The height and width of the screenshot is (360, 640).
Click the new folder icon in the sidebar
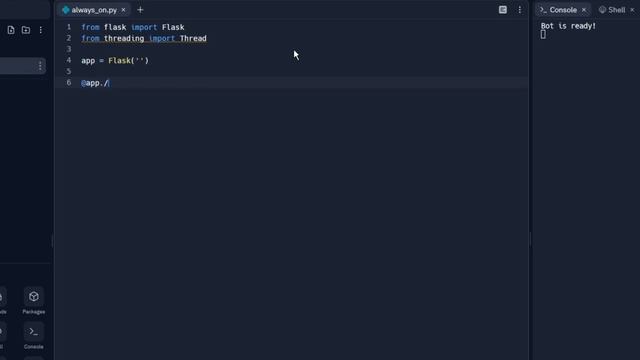pos(26,30)
